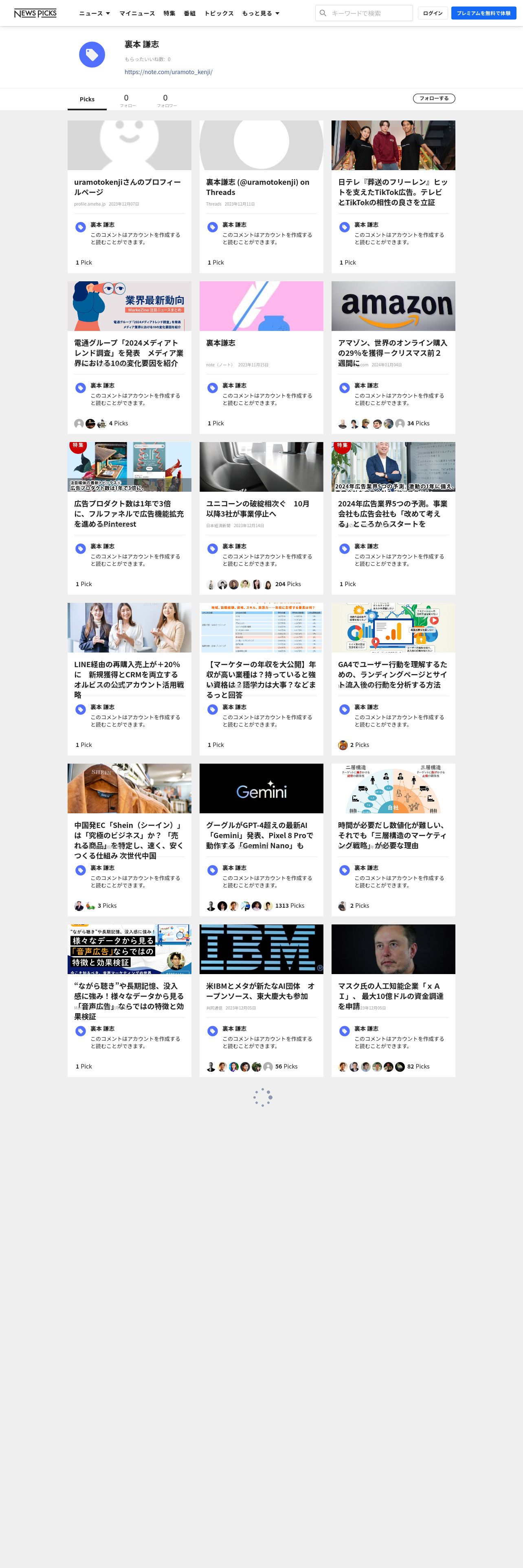Open 中国発EC「Shein（シーイン）」 headline
Image resolution: width=523 pixels, height=1568 pixels.
point(128,840)
